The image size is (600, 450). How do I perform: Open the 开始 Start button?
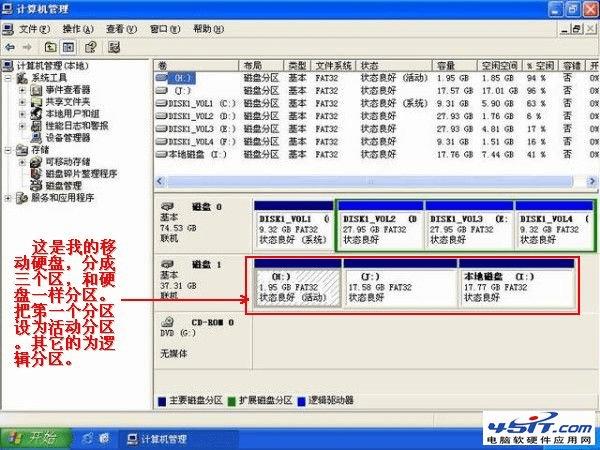point(36,438)
